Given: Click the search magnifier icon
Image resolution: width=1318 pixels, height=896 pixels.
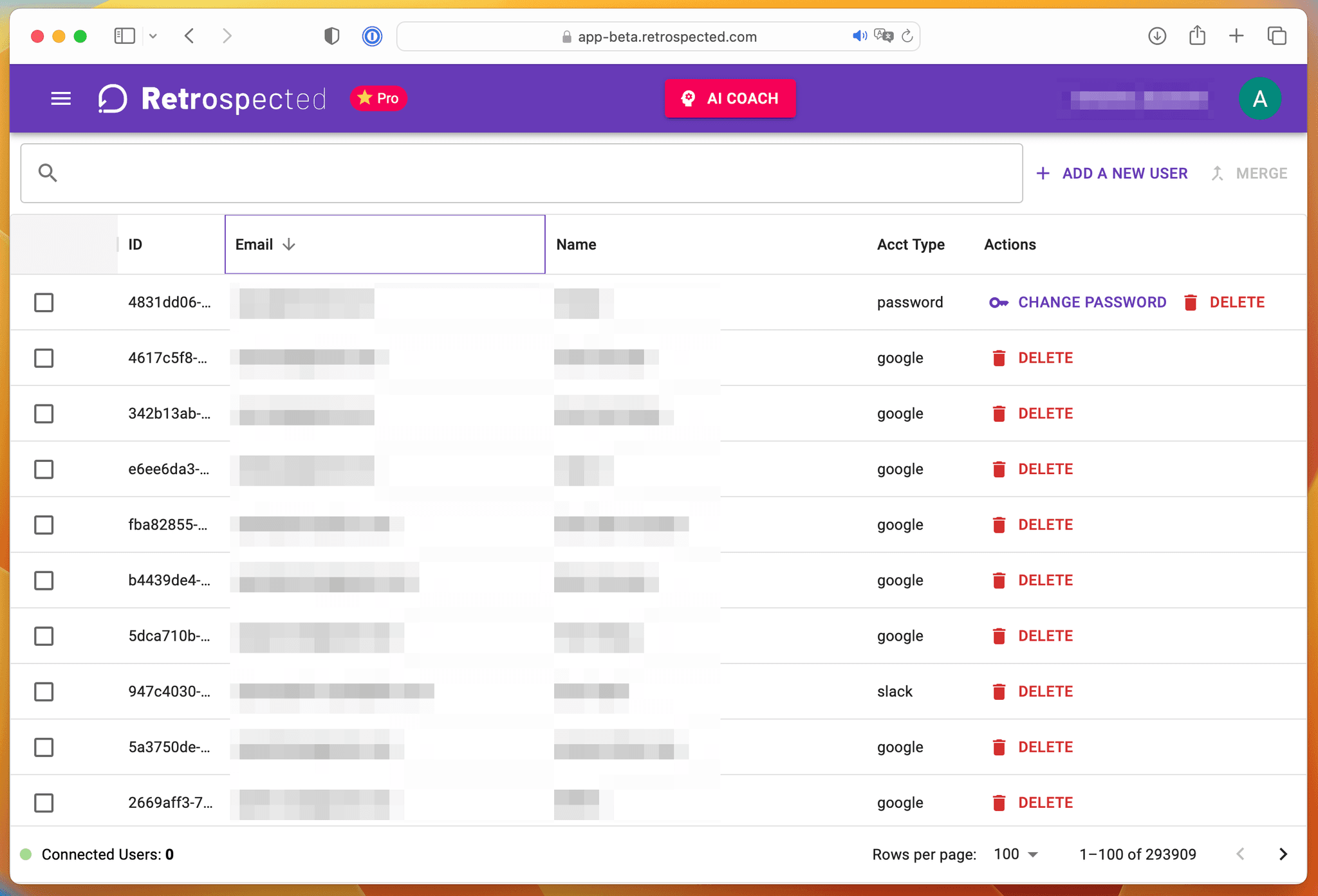Looking at the screenshot, I should pos(48,172).
